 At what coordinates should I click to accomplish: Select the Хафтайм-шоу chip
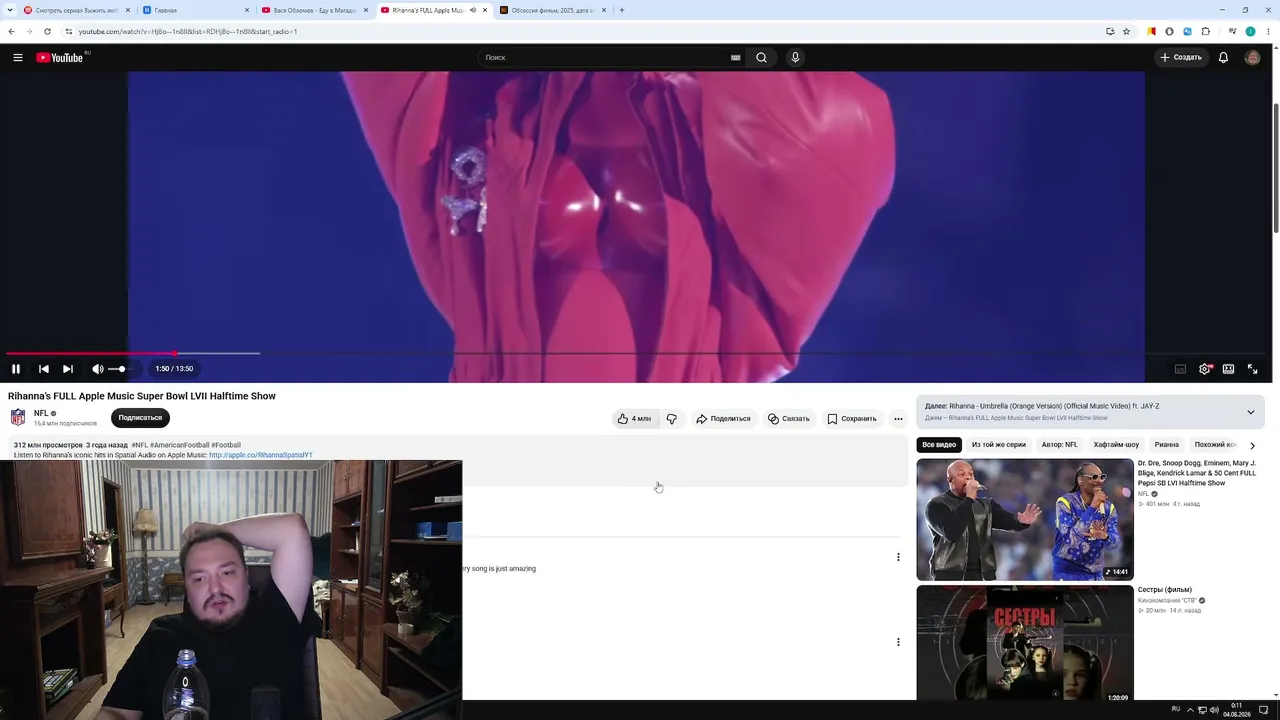pos(1116,445)
